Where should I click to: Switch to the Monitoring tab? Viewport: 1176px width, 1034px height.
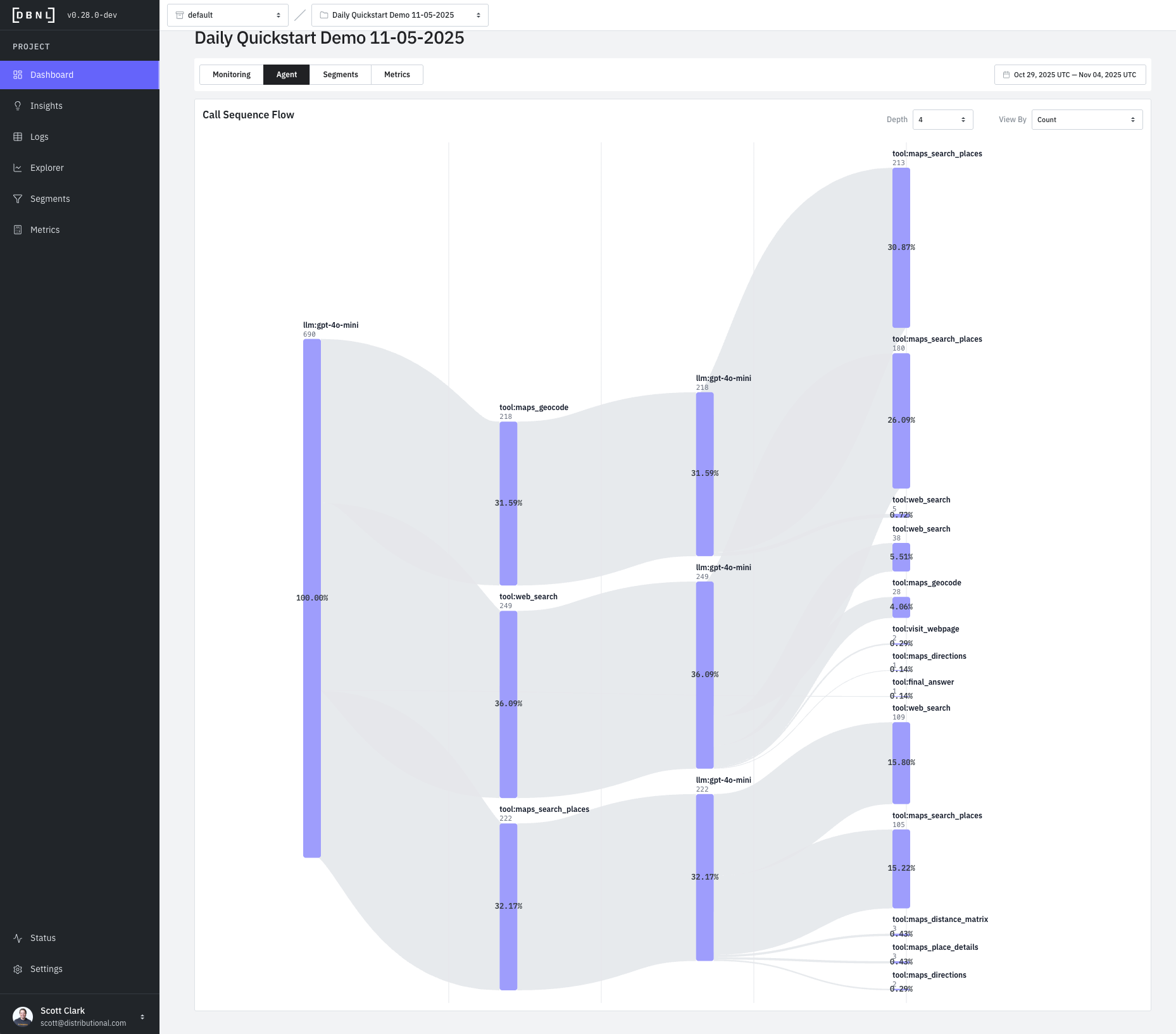point(231,75)
